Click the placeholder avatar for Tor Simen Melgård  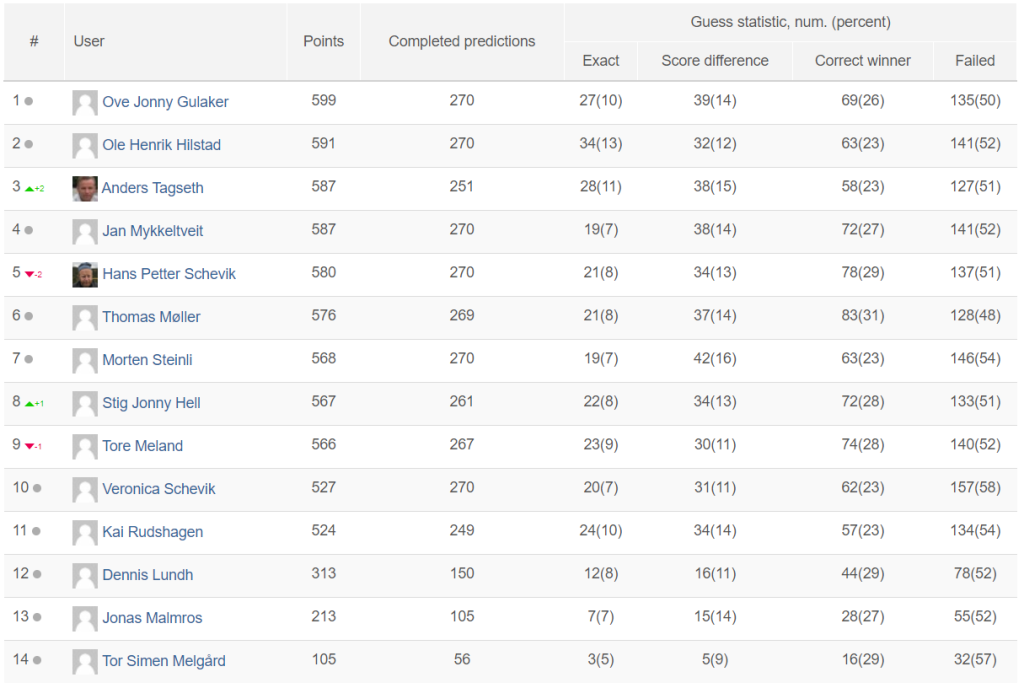[x=85, y=662]
